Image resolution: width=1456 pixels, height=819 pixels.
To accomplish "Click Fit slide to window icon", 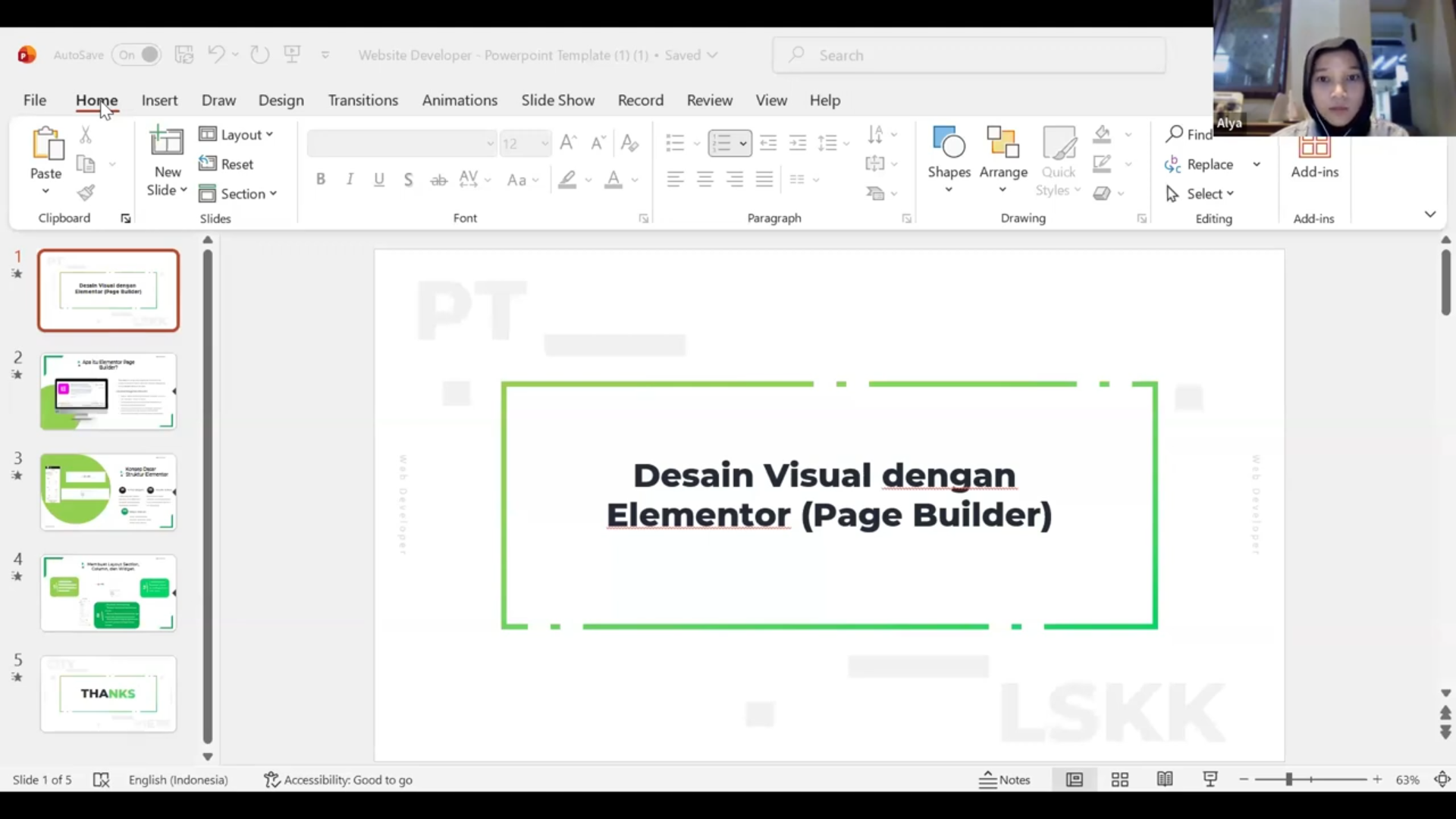I will point(1442,780).
